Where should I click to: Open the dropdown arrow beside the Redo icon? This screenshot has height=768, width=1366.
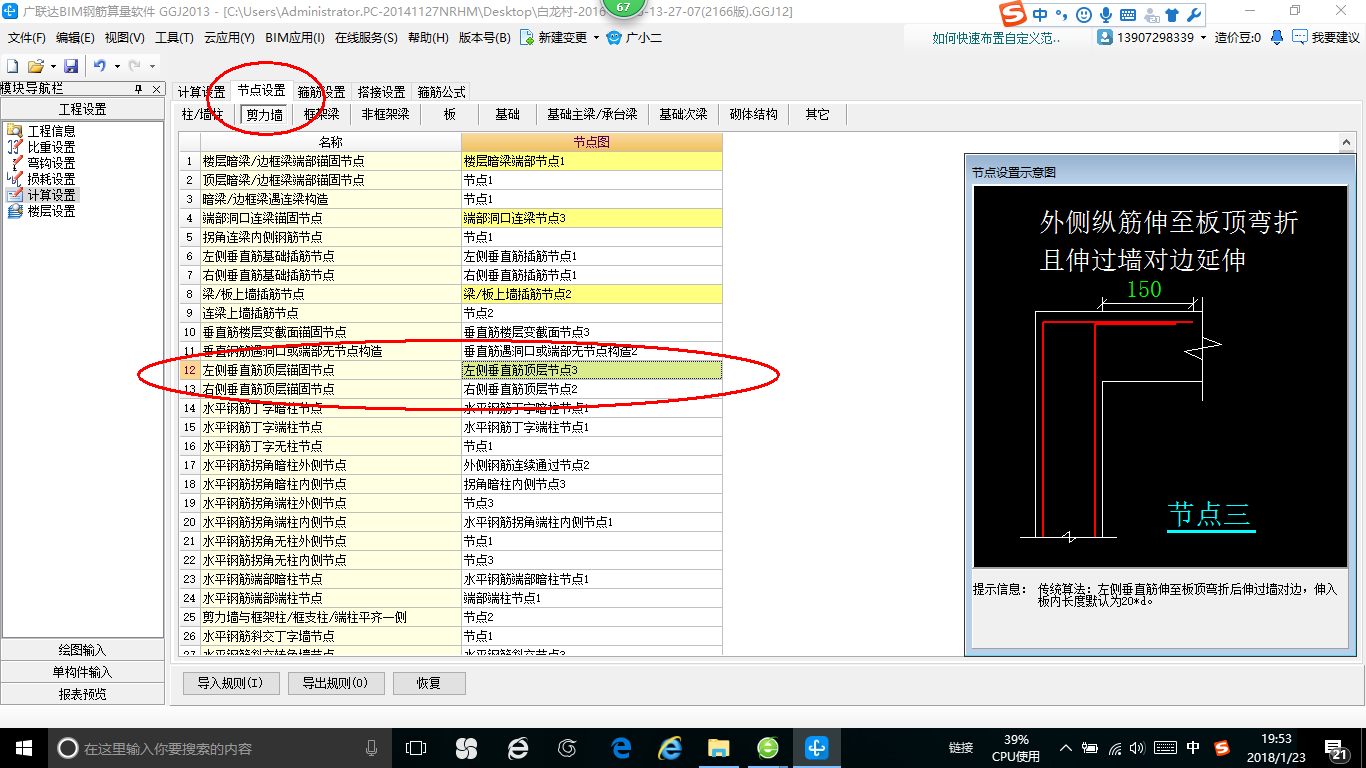pos(151,66)
